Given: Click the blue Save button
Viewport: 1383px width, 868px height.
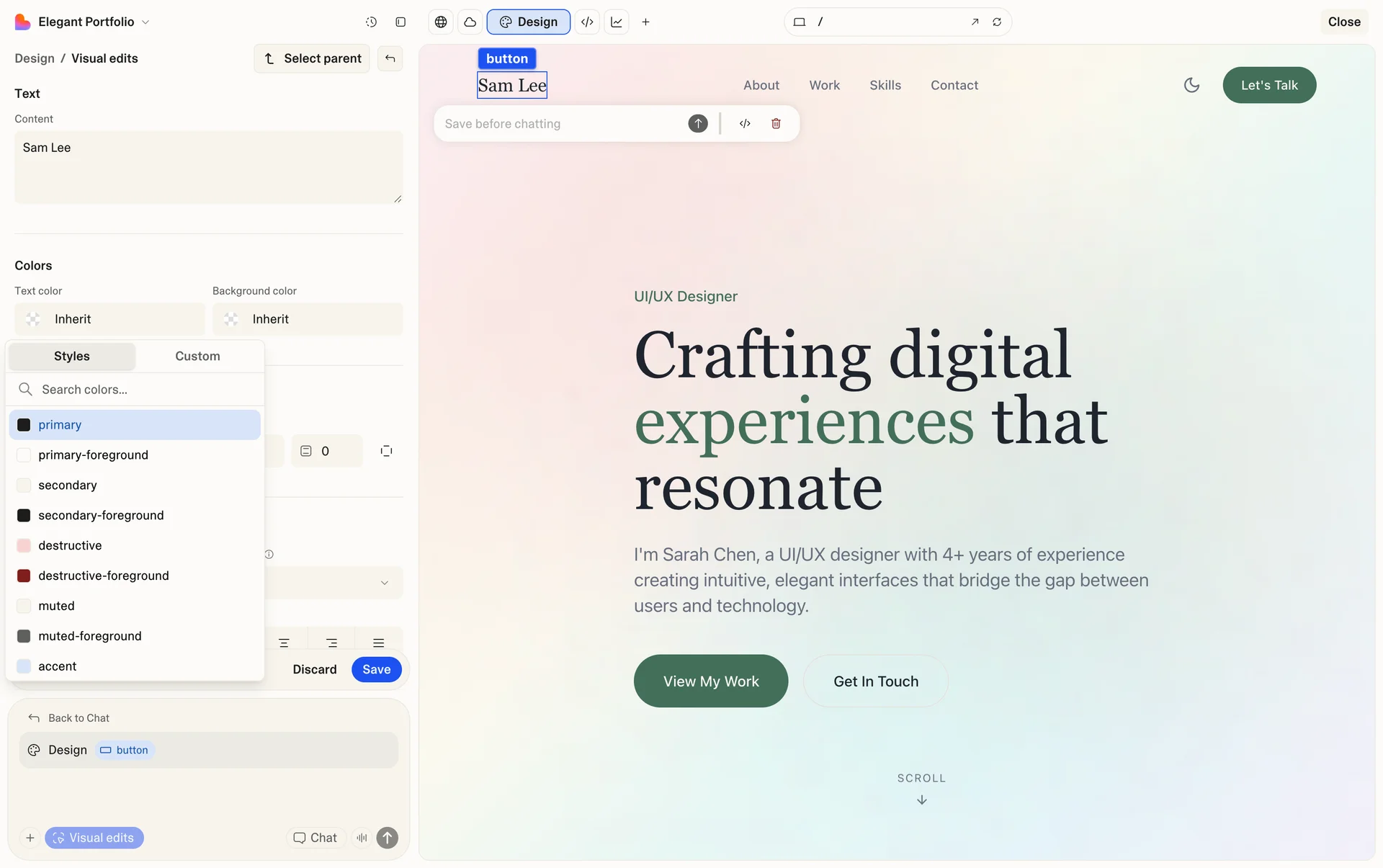Looking at the screenshot, I should click(376, 669).
